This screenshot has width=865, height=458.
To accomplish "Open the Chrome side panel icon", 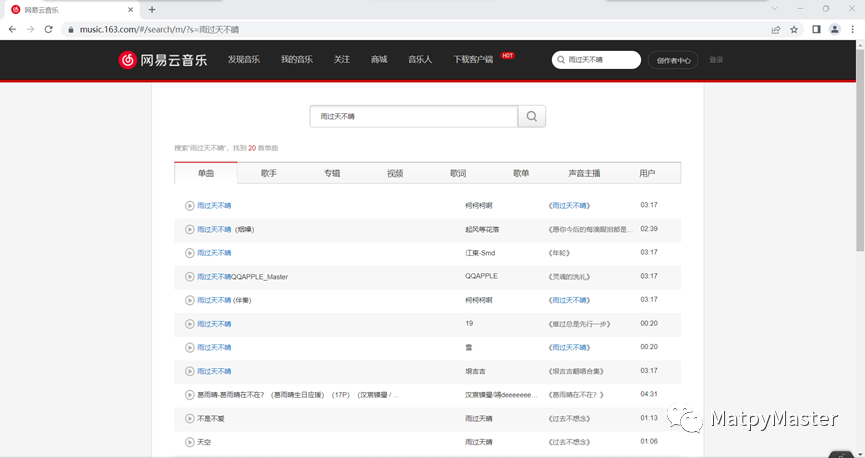I will pos(816,30).
